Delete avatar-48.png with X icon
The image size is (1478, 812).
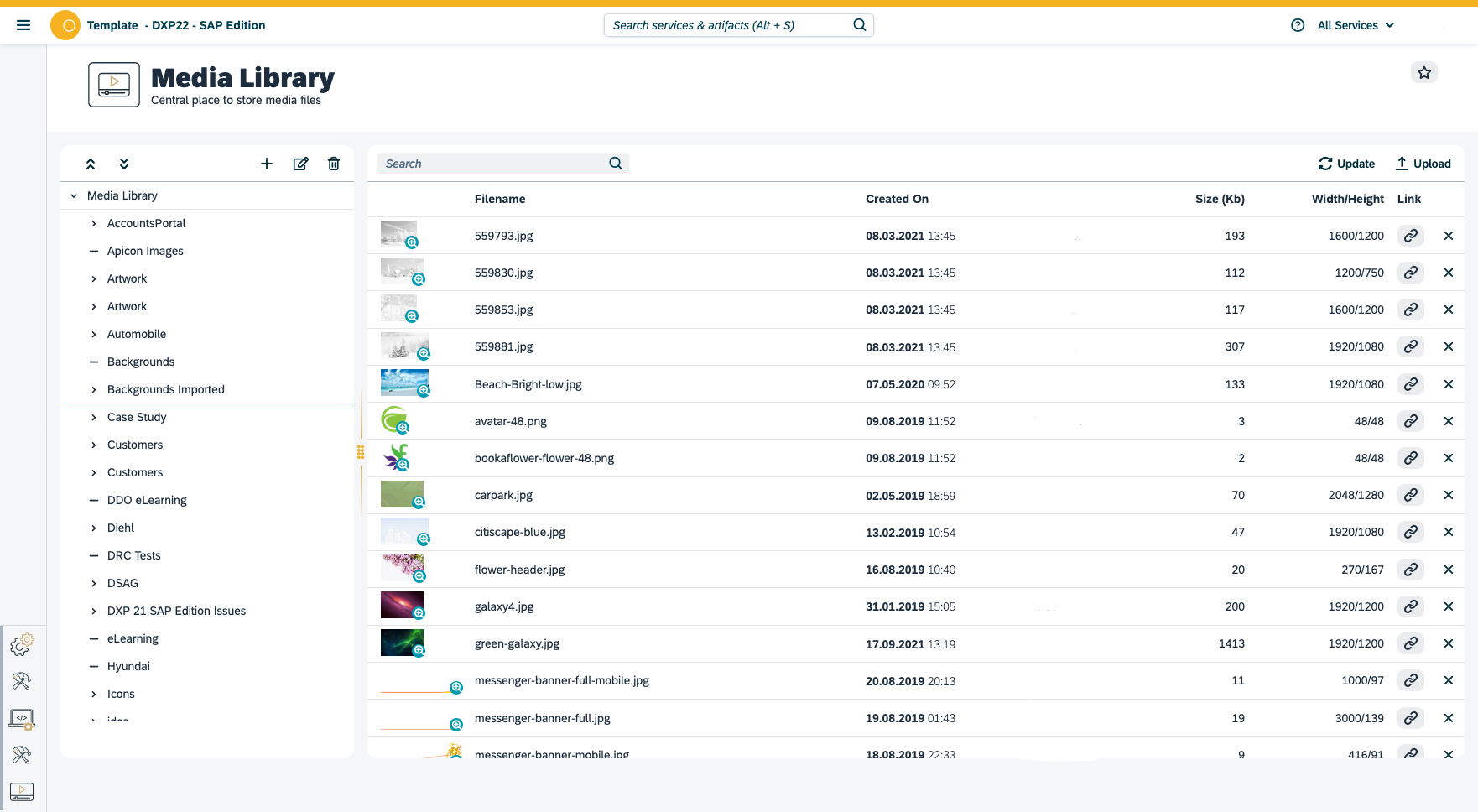pyautogui.click(x=1449, y=421)
